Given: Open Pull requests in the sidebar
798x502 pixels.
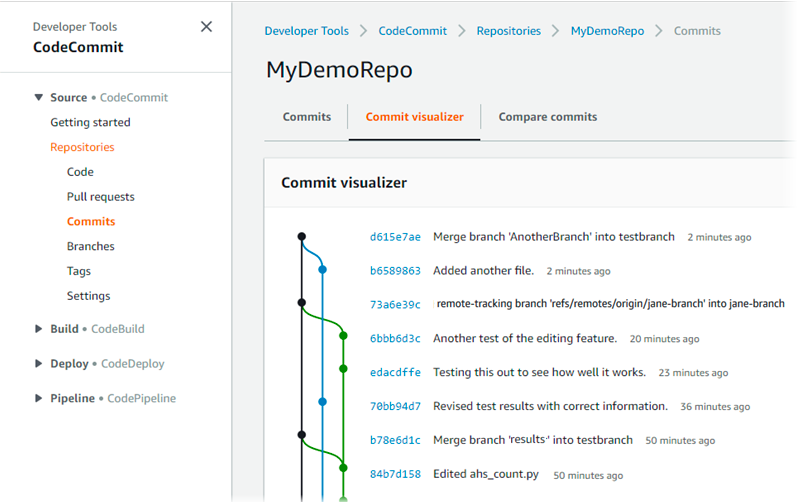Looking at the screenshot, I should click(x=100, y=197).
